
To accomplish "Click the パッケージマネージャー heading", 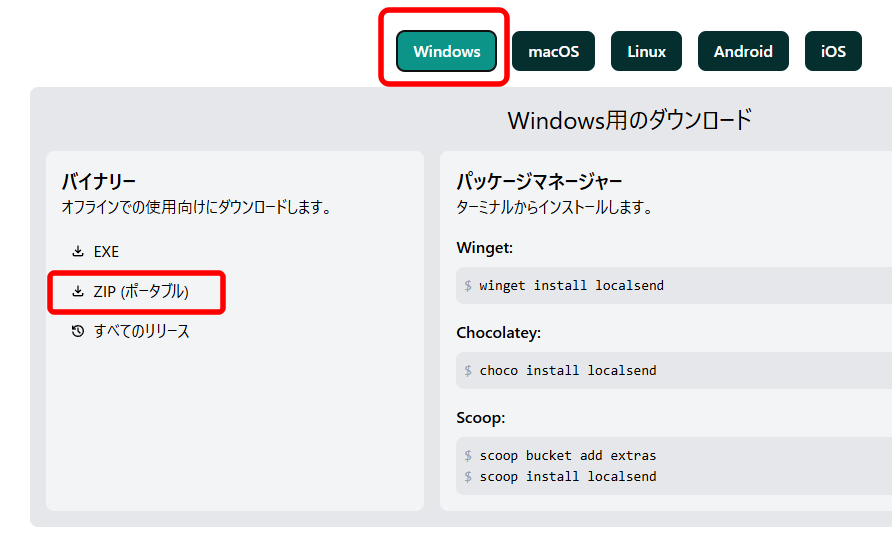I will click(x=539, y=182).
